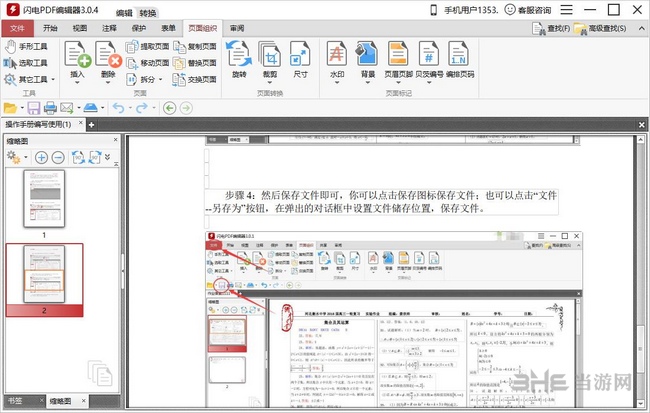Expand the Watermark (水印) dropdown arrow
The width and height of the screenshot is (650, 413).
click(337, 83)
